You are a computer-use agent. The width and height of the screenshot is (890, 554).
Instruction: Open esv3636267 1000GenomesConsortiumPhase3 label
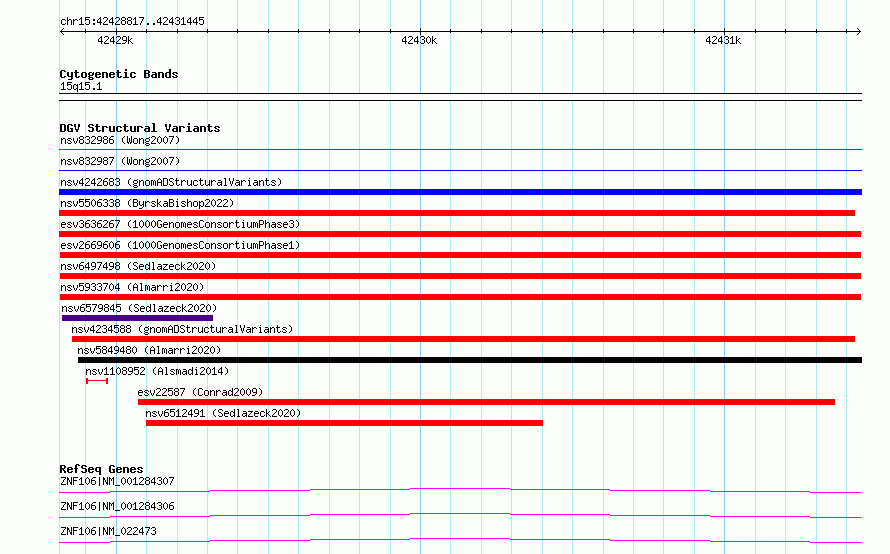[180, 224]
